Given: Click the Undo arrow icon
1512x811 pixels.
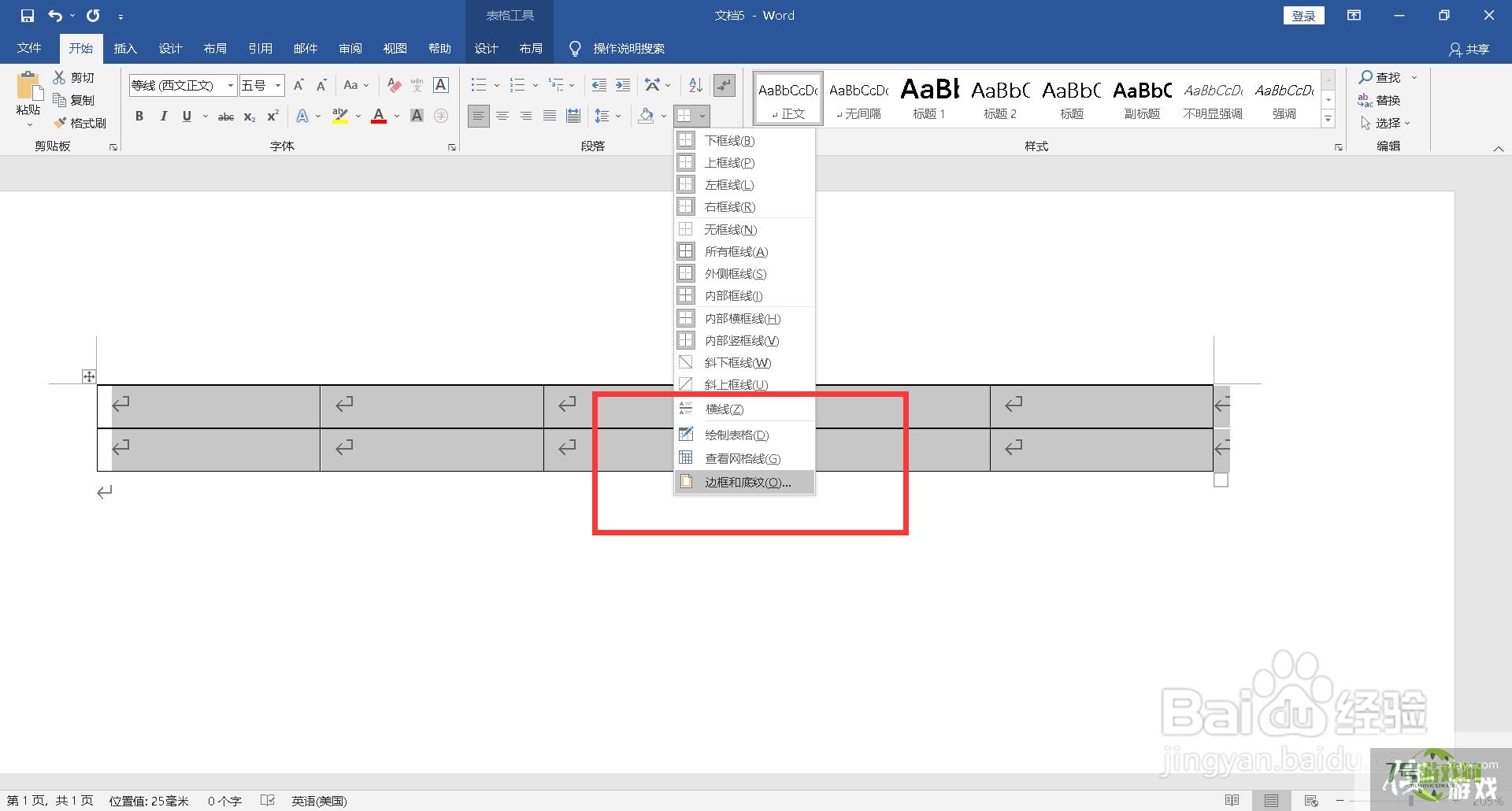Looking at the screenshot, I should [55, 16].
